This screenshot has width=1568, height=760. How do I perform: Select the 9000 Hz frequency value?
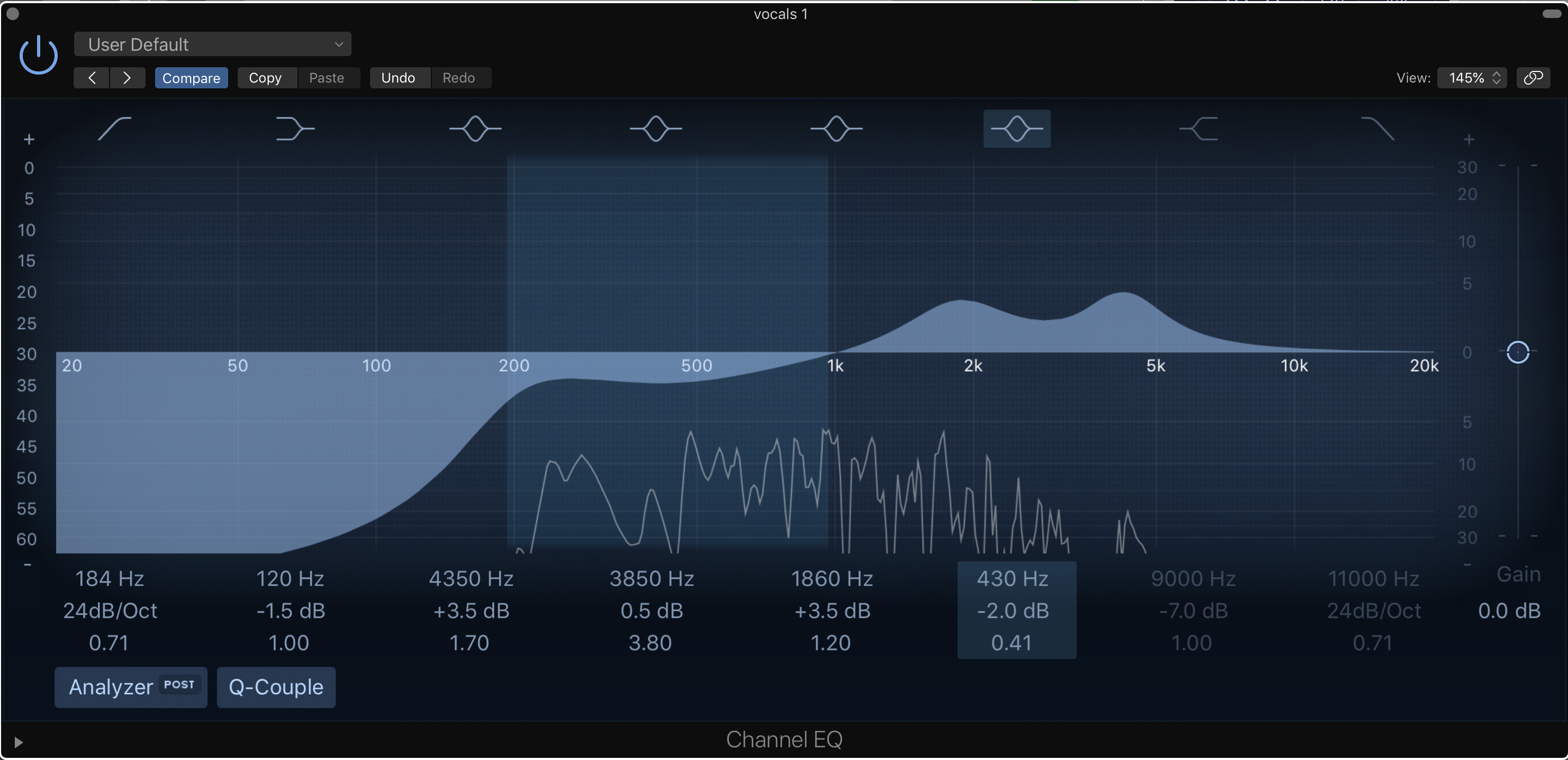1193,578
